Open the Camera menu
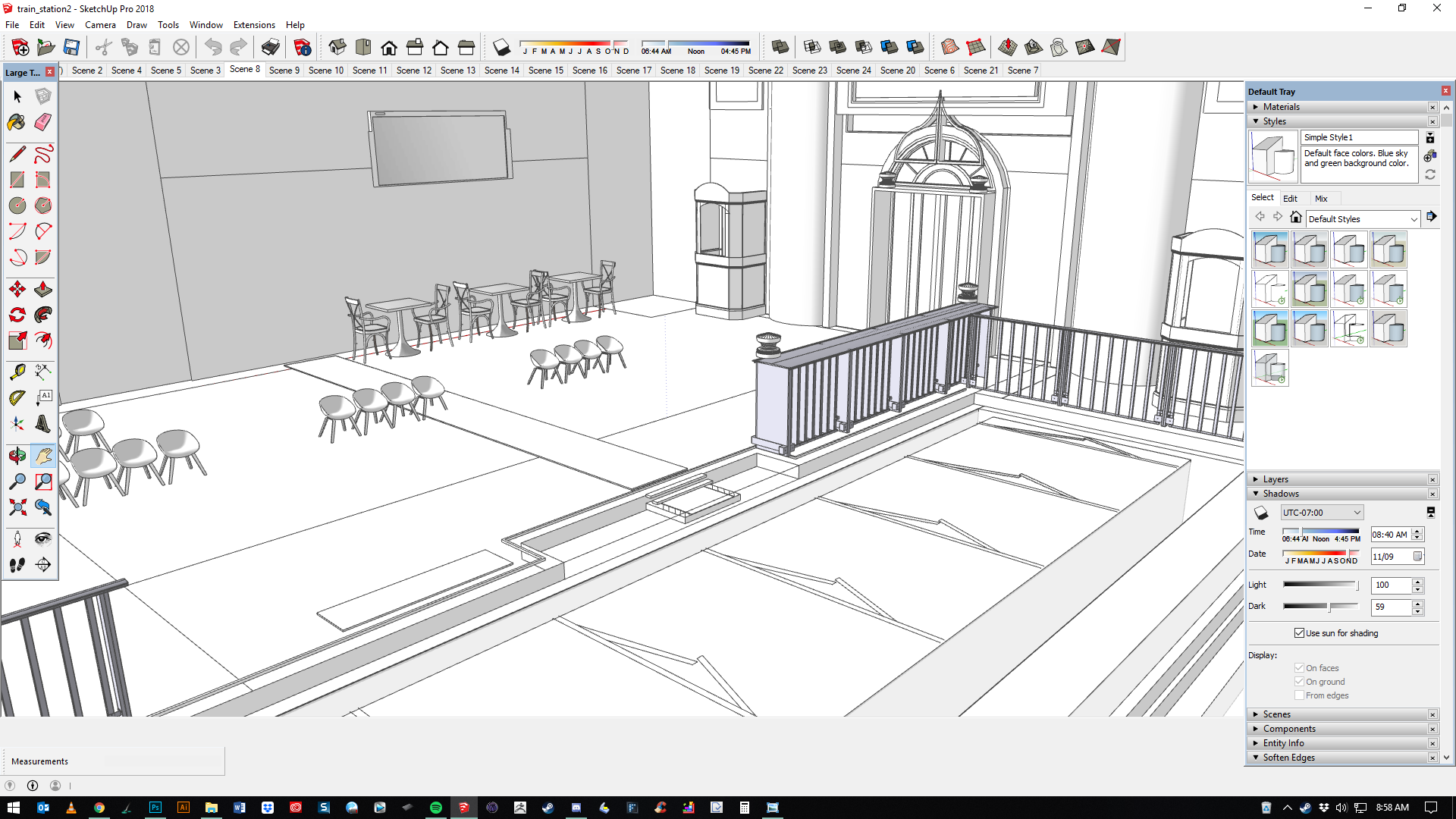This screenshot has width=1456, height=819. [x=100, y=25]
